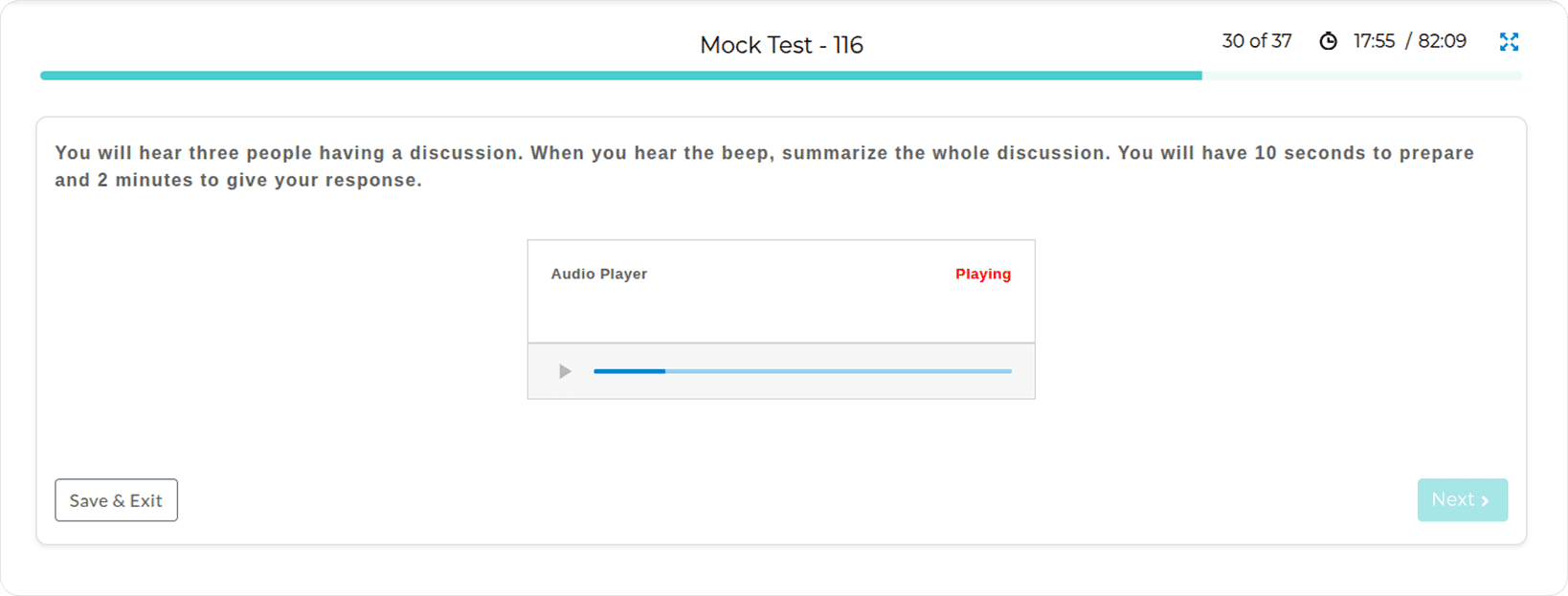This screenshot has width=1568, height=596.
Task: Click the elapsed time 17:55
Action: [x=1374, y=41]
